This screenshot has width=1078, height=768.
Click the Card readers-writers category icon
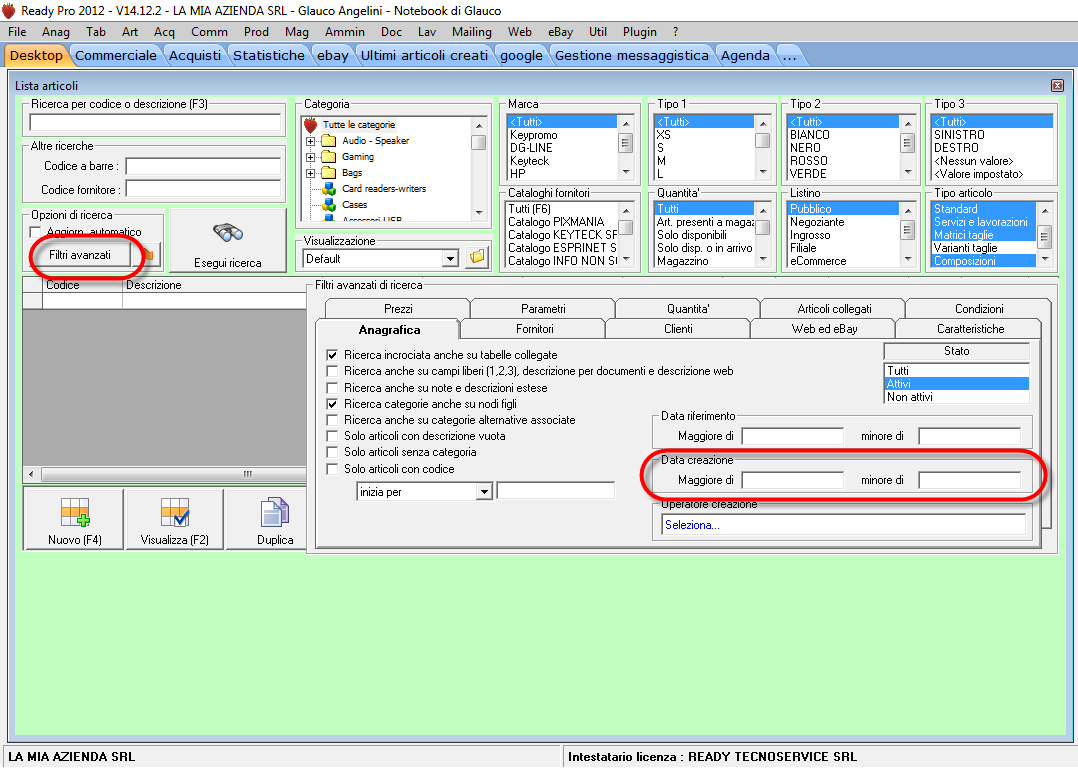point(329,188)
